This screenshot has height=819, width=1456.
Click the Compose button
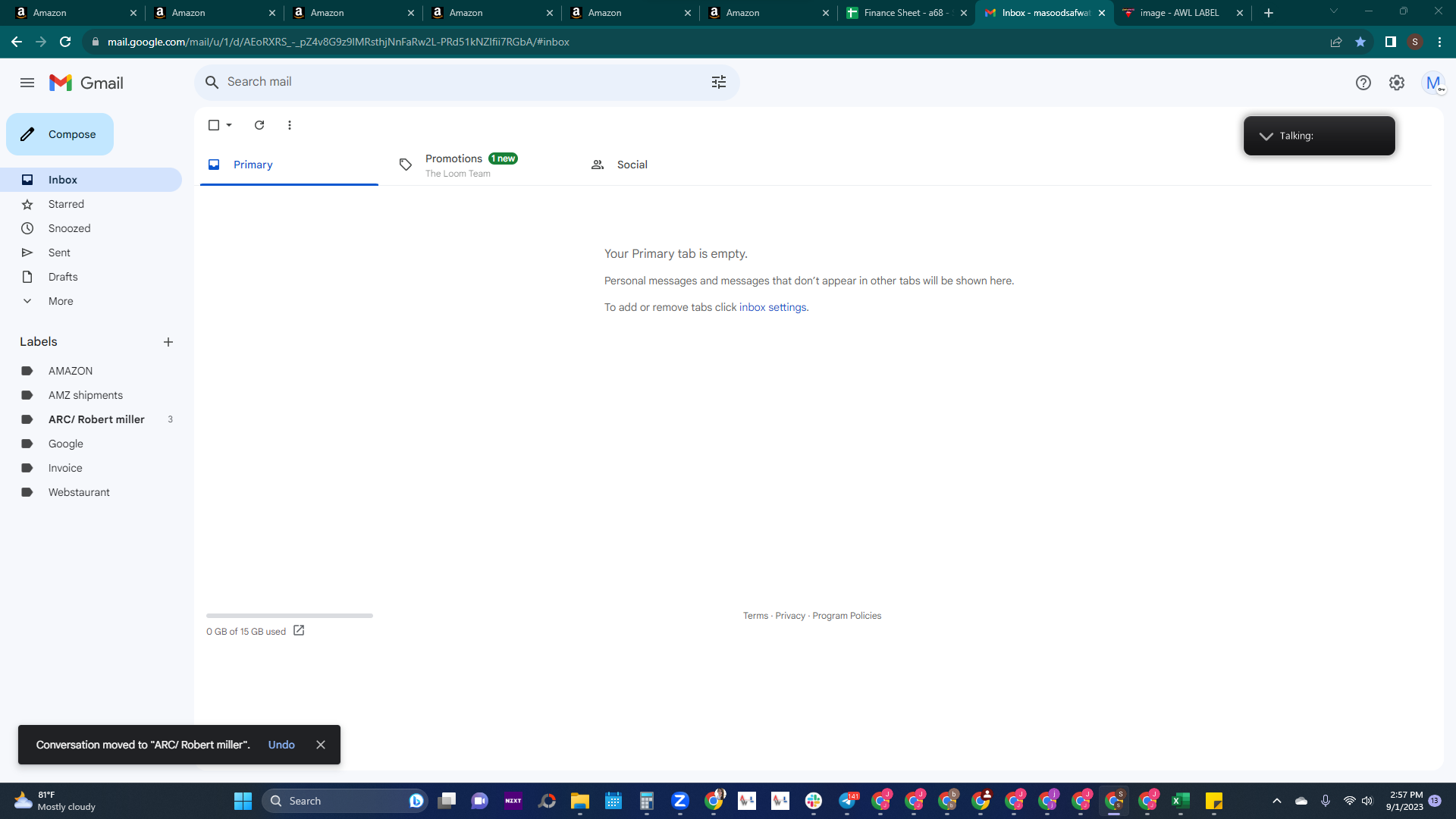pyautogui.click(x=60, y=134)
